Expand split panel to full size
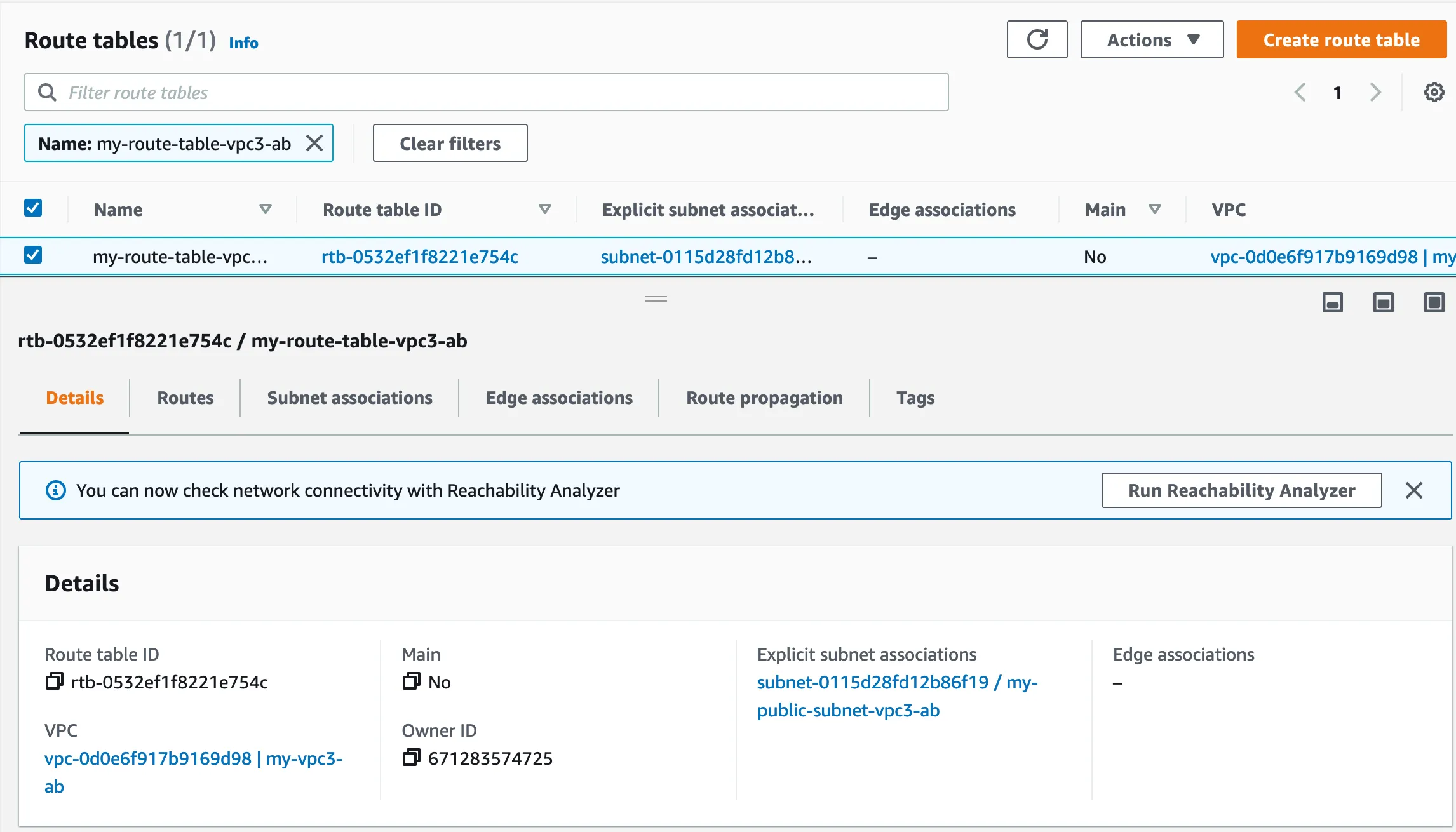Viewport: 1456px width, 832px height. (x=1434, y=302)
